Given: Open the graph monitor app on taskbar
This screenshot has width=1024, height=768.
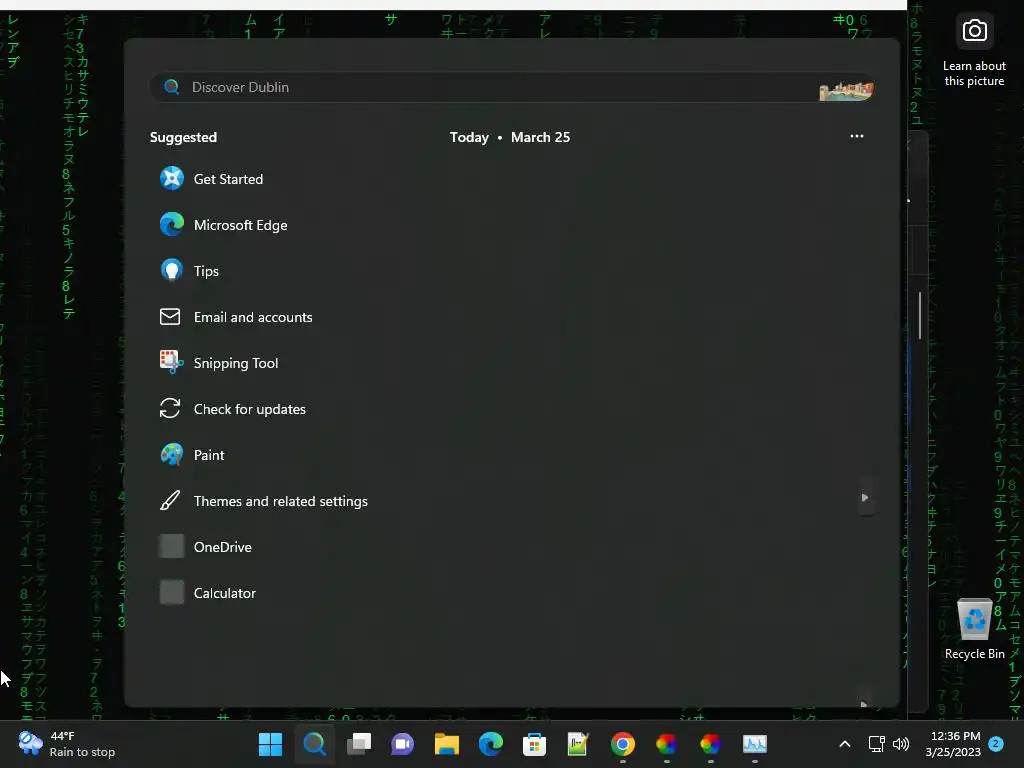Looking at the screenshot, I should [754, 744].
